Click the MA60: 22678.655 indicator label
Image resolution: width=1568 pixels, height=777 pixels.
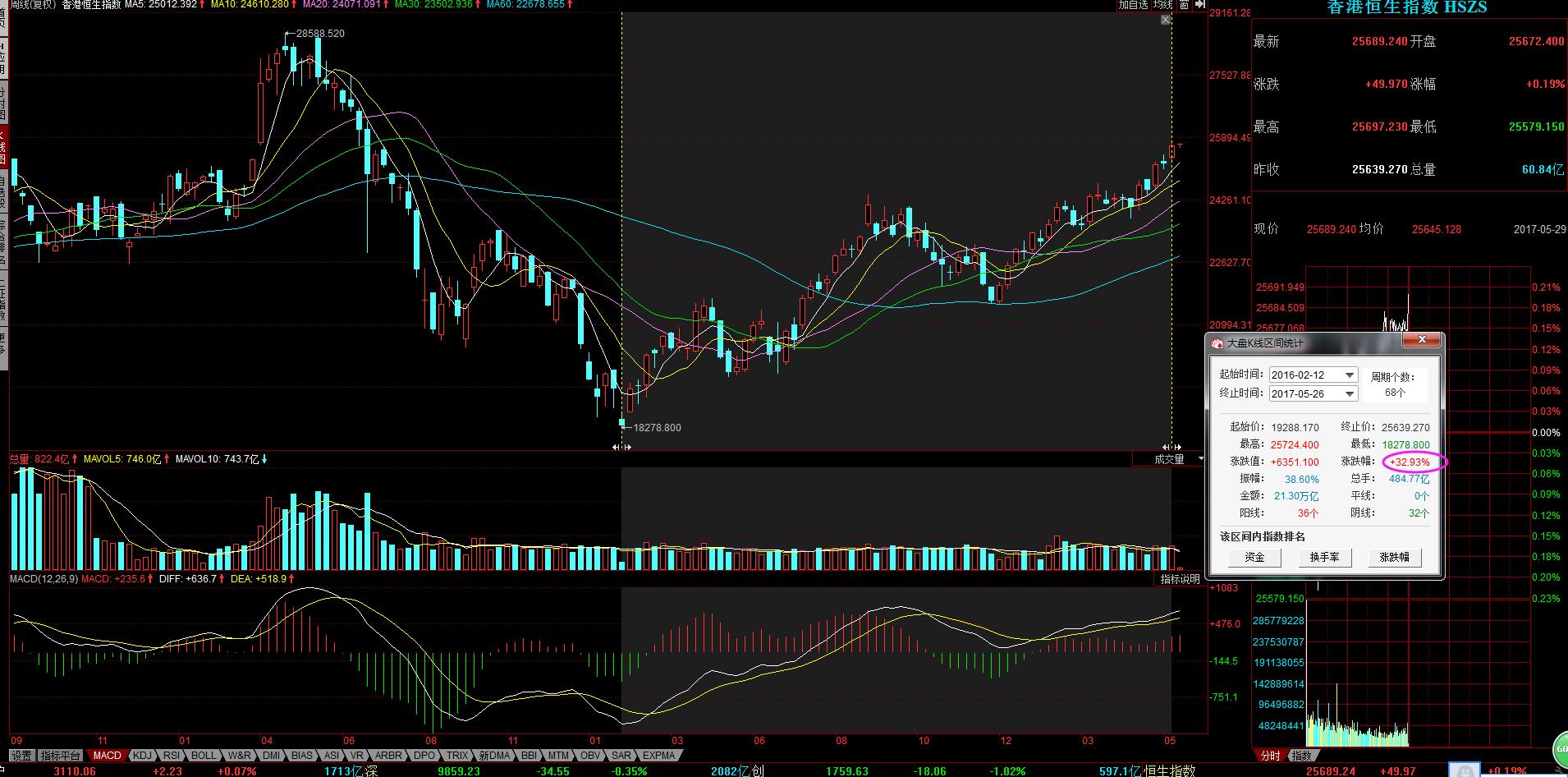[530, 5]
